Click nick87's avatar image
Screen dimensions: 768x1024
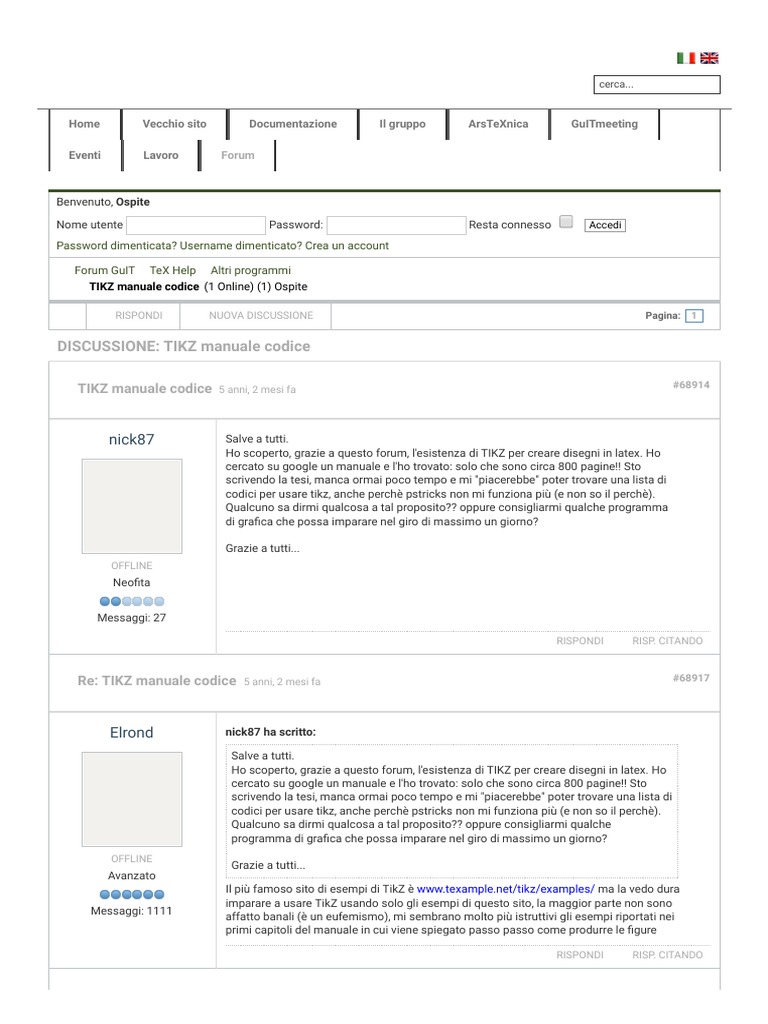pyautogui.click(x=132, y=506)
